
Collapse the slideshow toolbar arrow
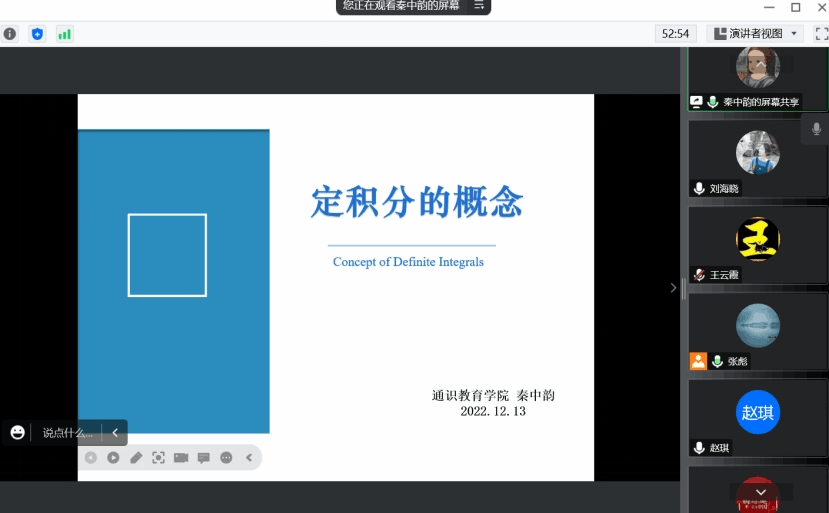coord(249,457)
